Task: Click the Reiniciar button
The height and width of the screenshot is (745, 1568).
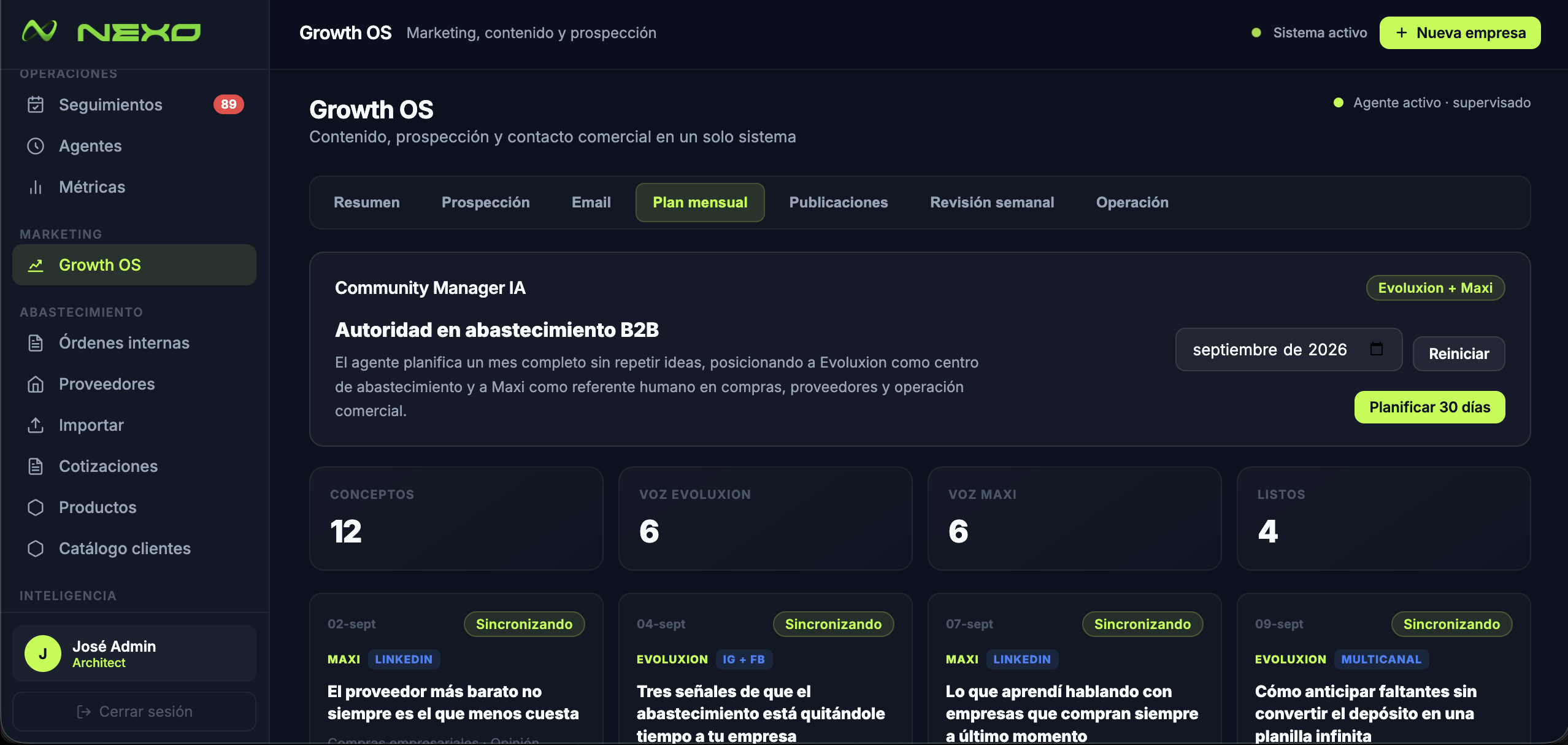Action: pos(1459,353)
